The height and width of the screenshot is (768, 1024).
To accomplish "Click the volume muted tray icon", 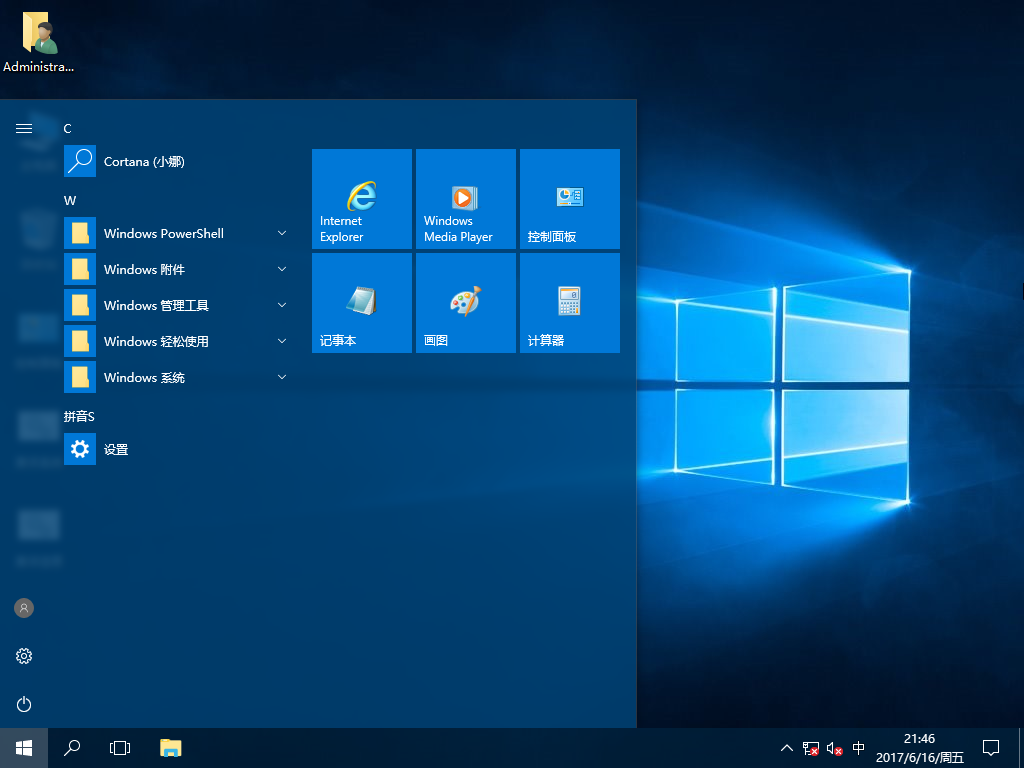I will click(834, 748).
